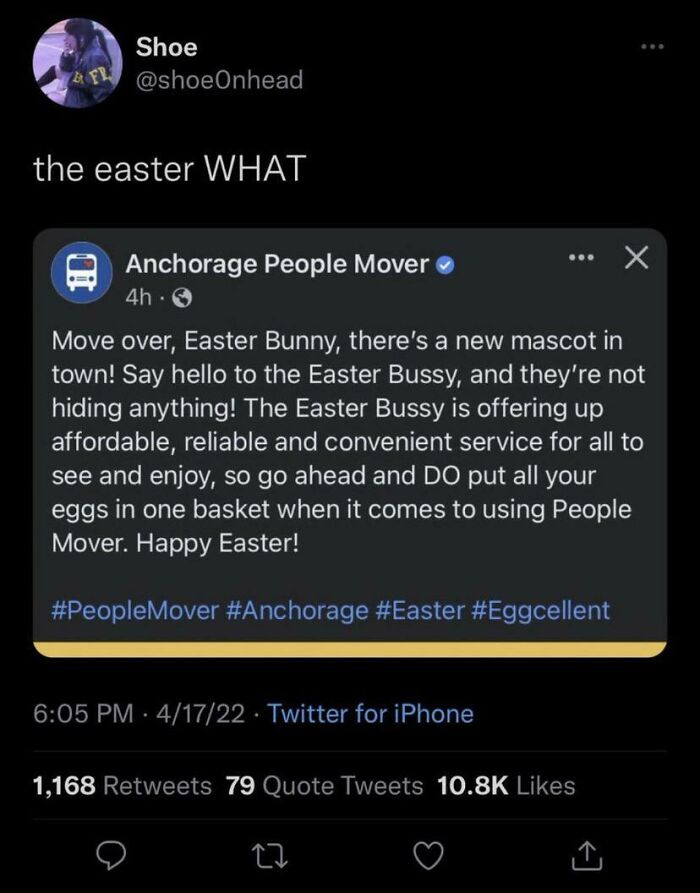Open the Twitter for iPhone source link
700x893 pixels.
[x=370, y=713]
